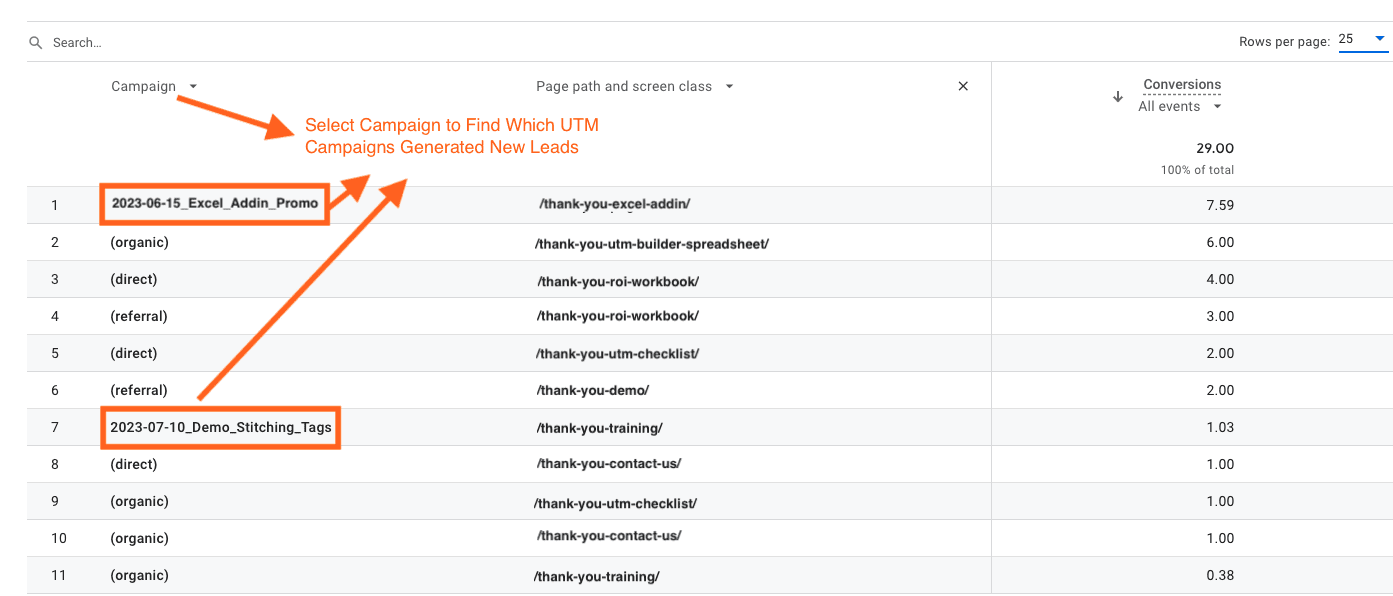Click the /thank-you-training/ path in row 7
1393x596 pixels.
click(x=600, y=427)
